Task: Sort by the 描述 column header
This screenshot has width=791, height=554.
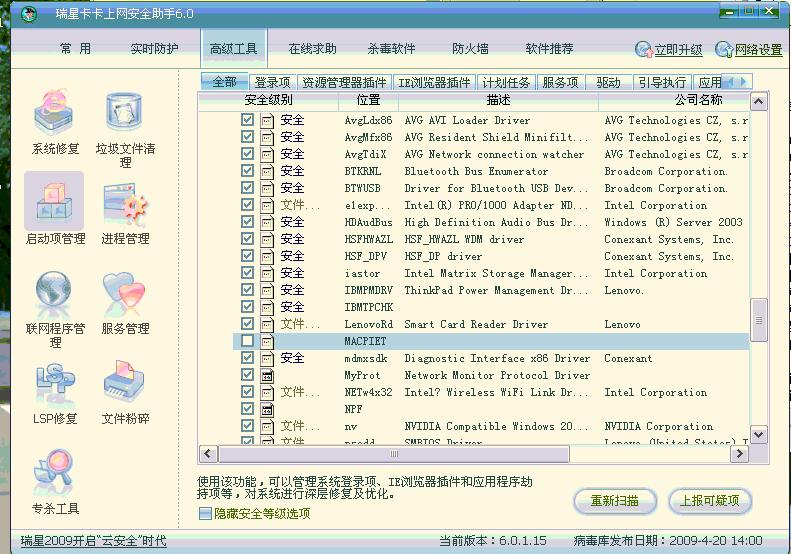Action: pyautogui.click(x=498, y=100)
